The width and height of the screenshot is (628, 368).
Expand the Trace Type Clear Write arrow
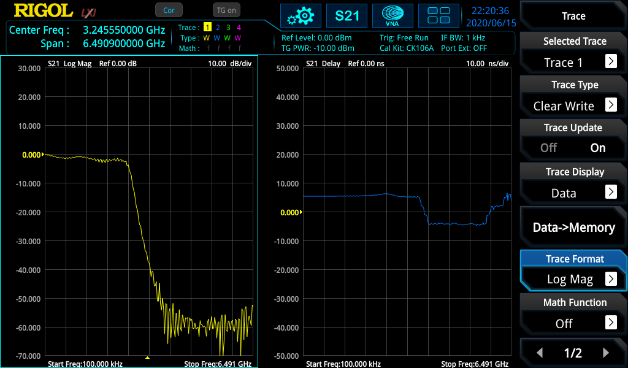611,105
